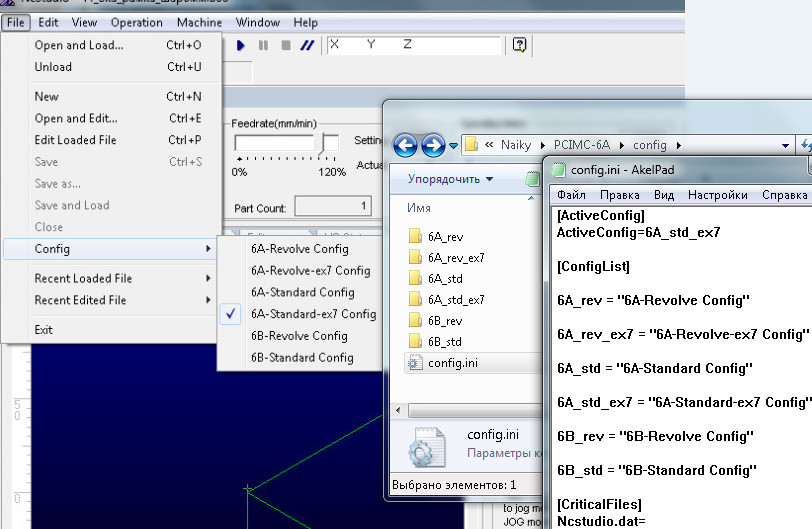Click the Имя column header in Explorer
Image resolution: width=812 pixels, height=529 pixels.
point(418,208)
